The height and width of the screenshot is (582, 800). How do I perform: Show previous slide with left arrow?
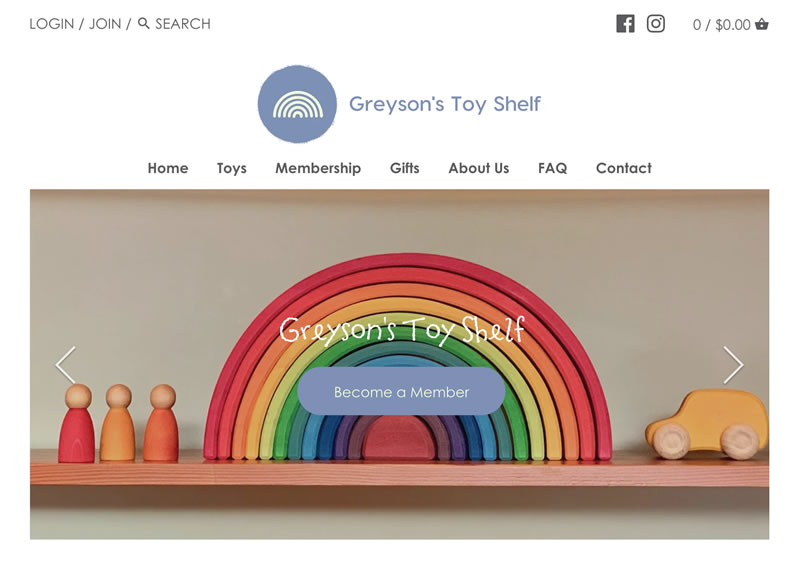(x=66, y=365)
